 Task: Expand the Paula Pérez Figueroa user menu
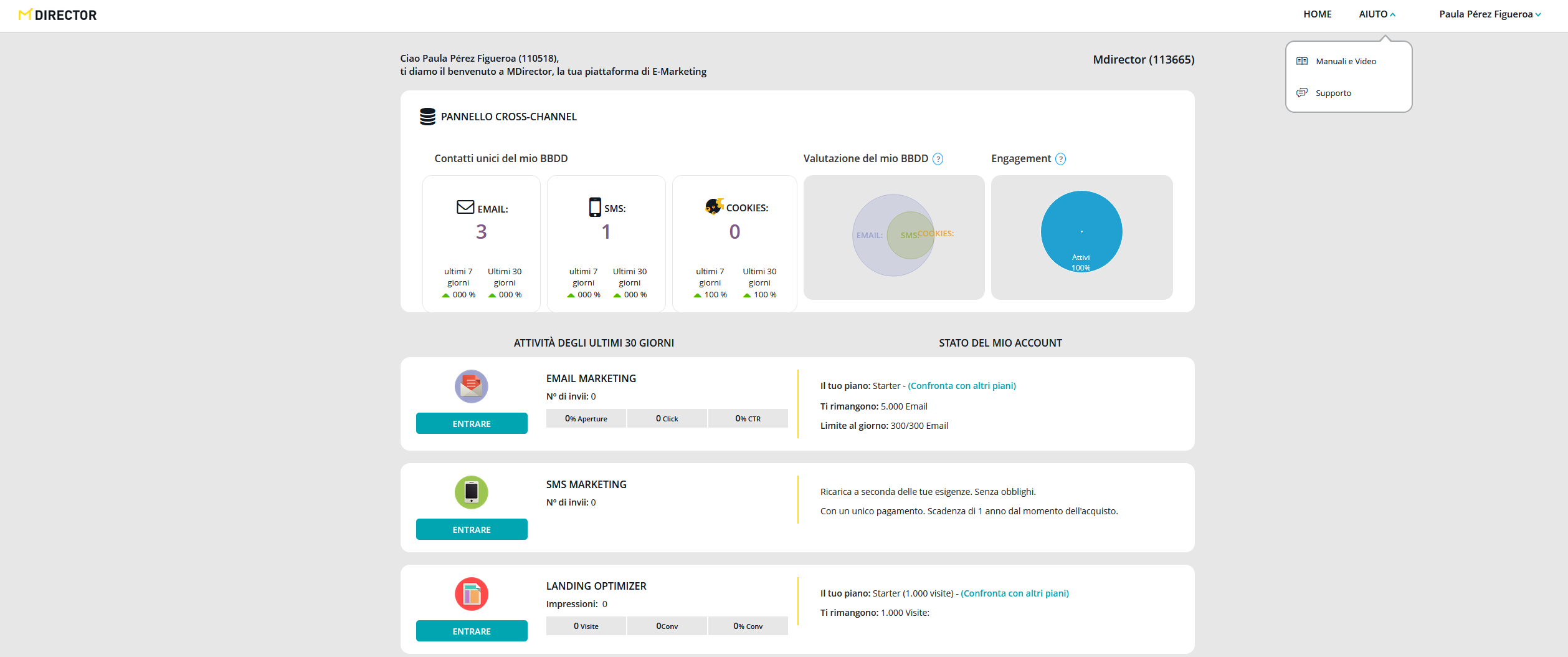click(1490, 14)
